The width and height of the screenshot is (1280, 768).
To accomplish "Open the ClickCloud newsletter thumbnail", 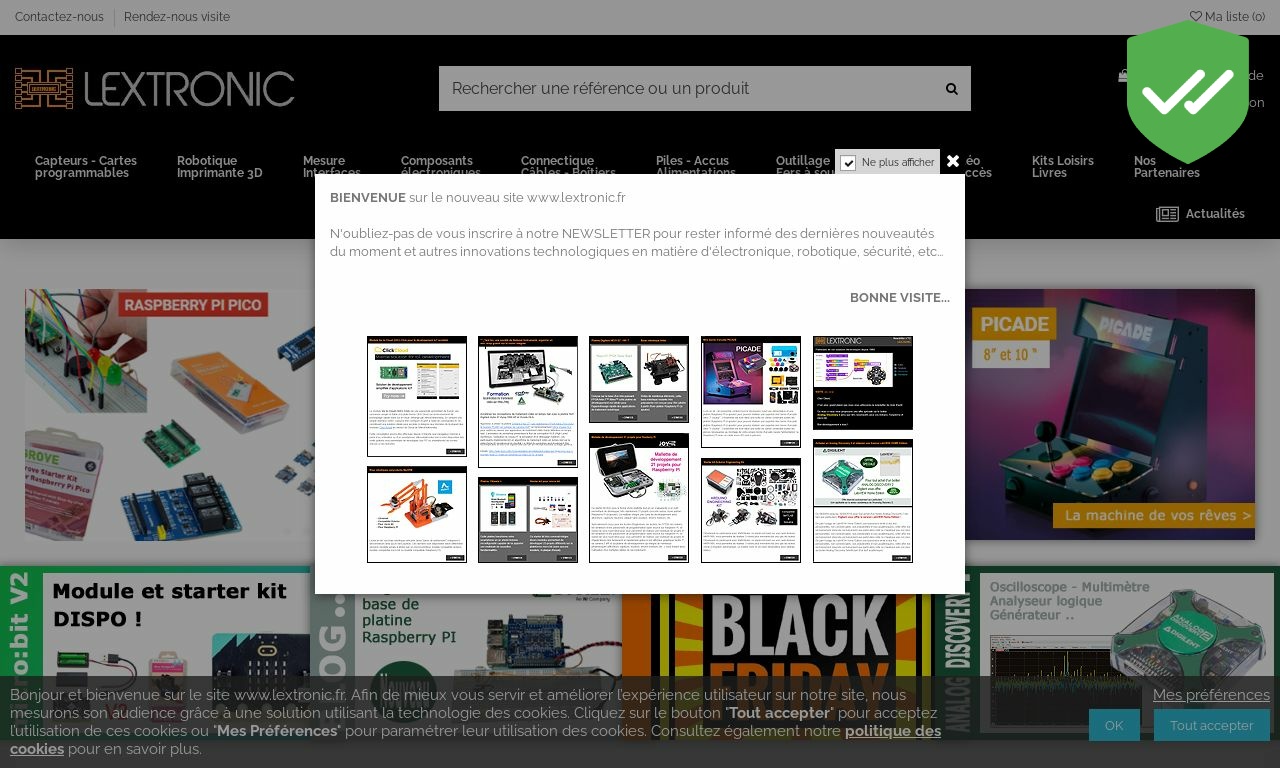I will coord(417,397).
